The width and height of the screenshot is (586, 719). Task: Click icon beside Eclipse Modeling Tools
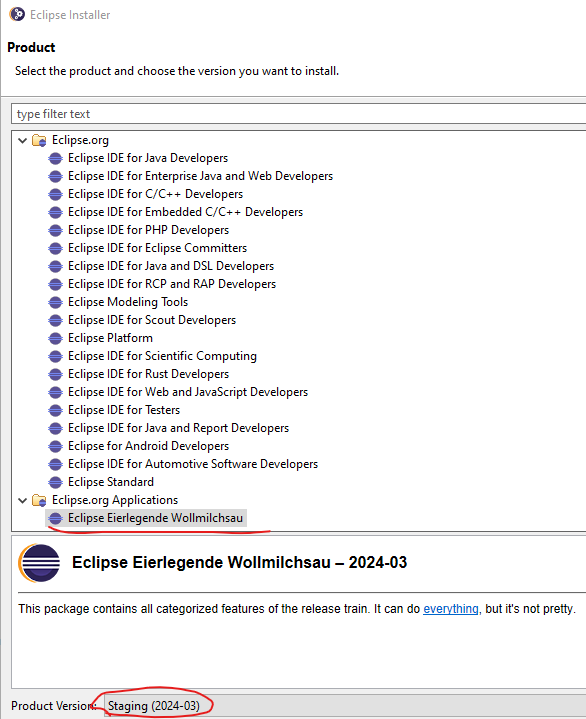pyautogui.click(x=55, y=302)
